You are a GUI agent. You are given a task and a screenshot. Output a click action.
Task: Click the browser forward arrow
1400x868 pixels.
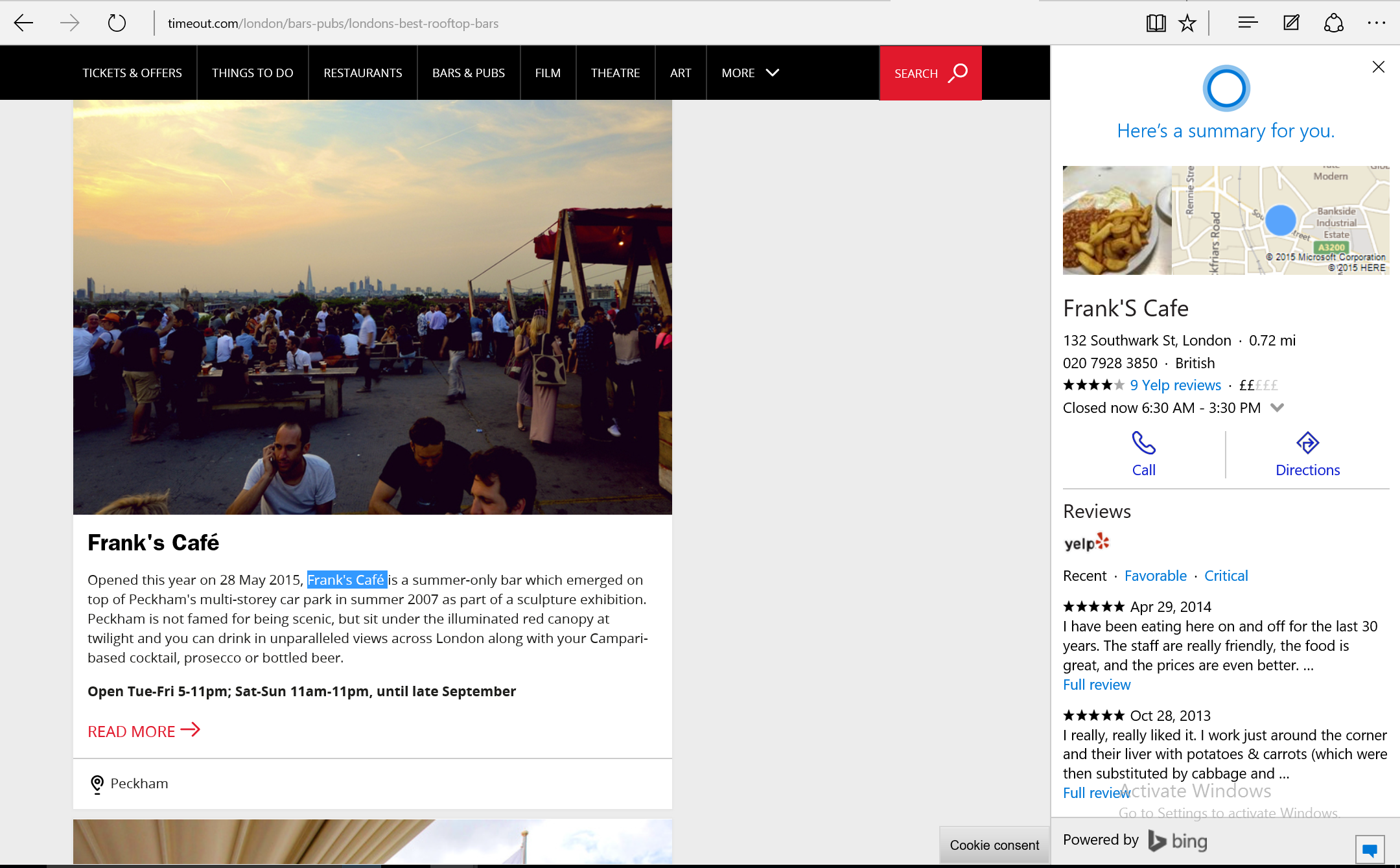pyautogui.click(x=69, y=23)
